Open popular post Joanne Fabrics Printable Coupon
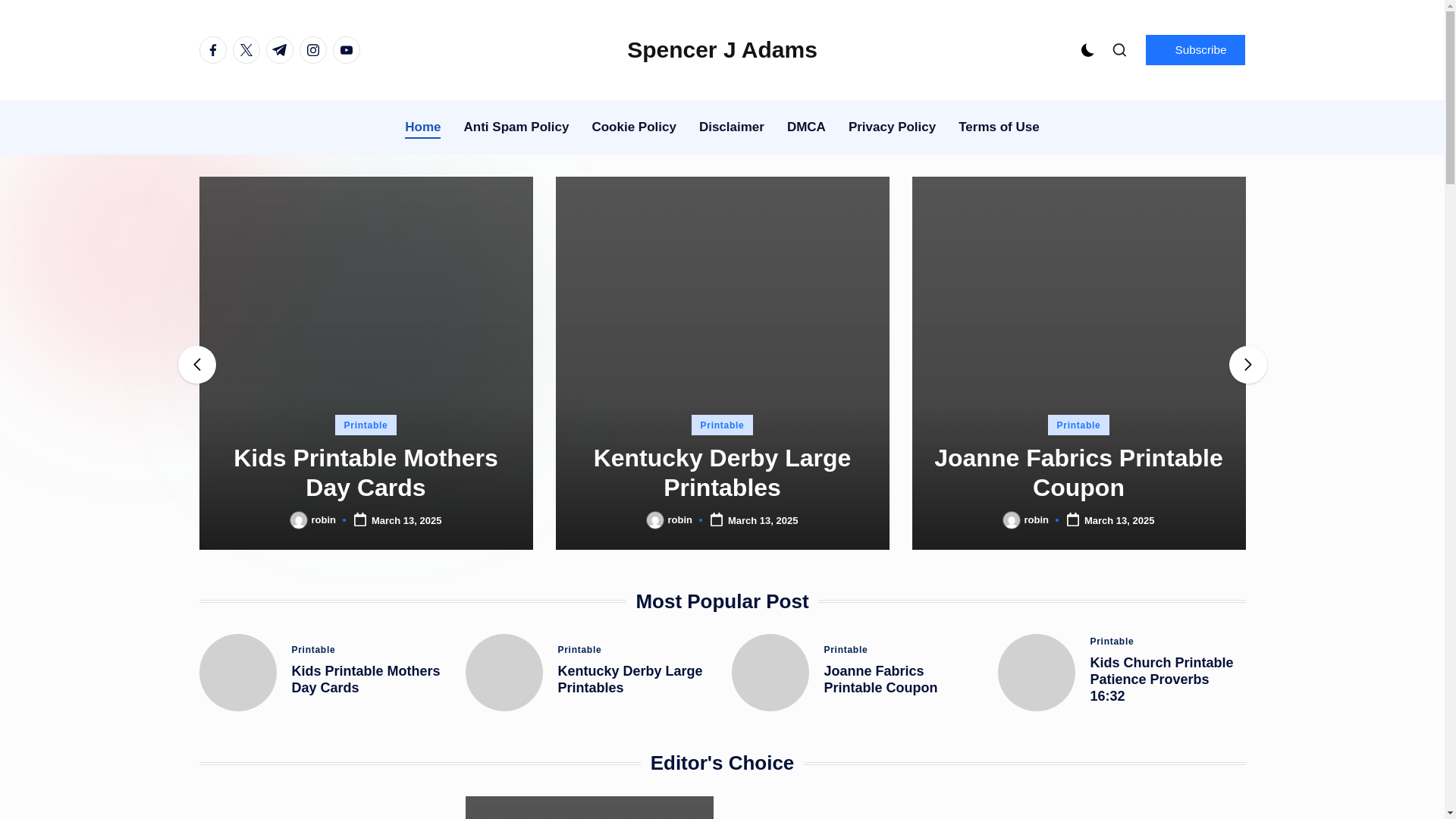This screenshot has height=819, width=1456. pos(880,679)
